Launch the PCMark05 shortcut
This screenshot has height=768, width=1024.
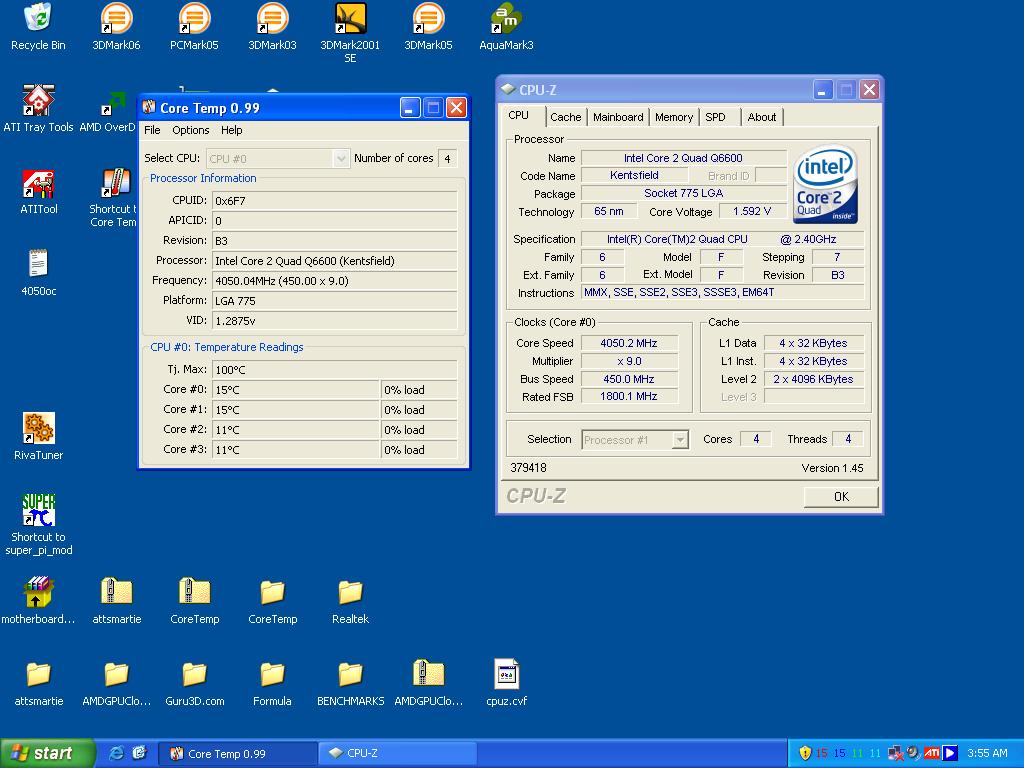pyautogui.click(x=194, y=27)
